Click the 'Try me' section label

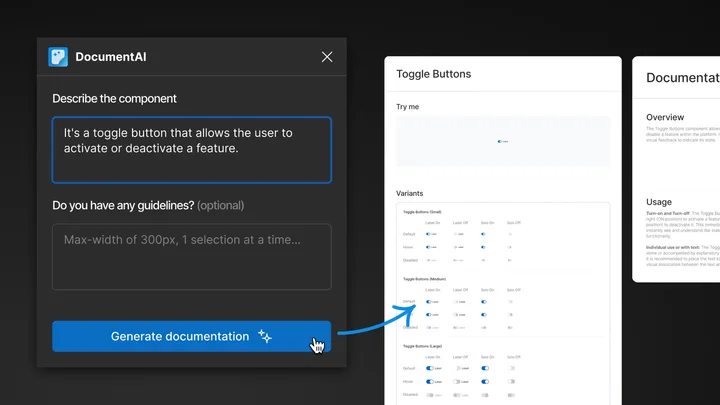(x=407, y=107)
